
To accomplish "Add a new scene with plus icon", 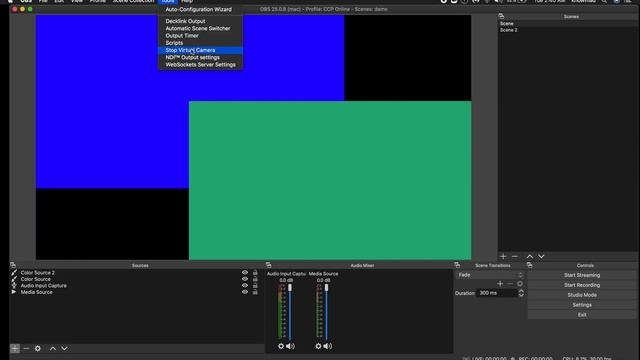I will pyautogui.click(x=503, y=256).
